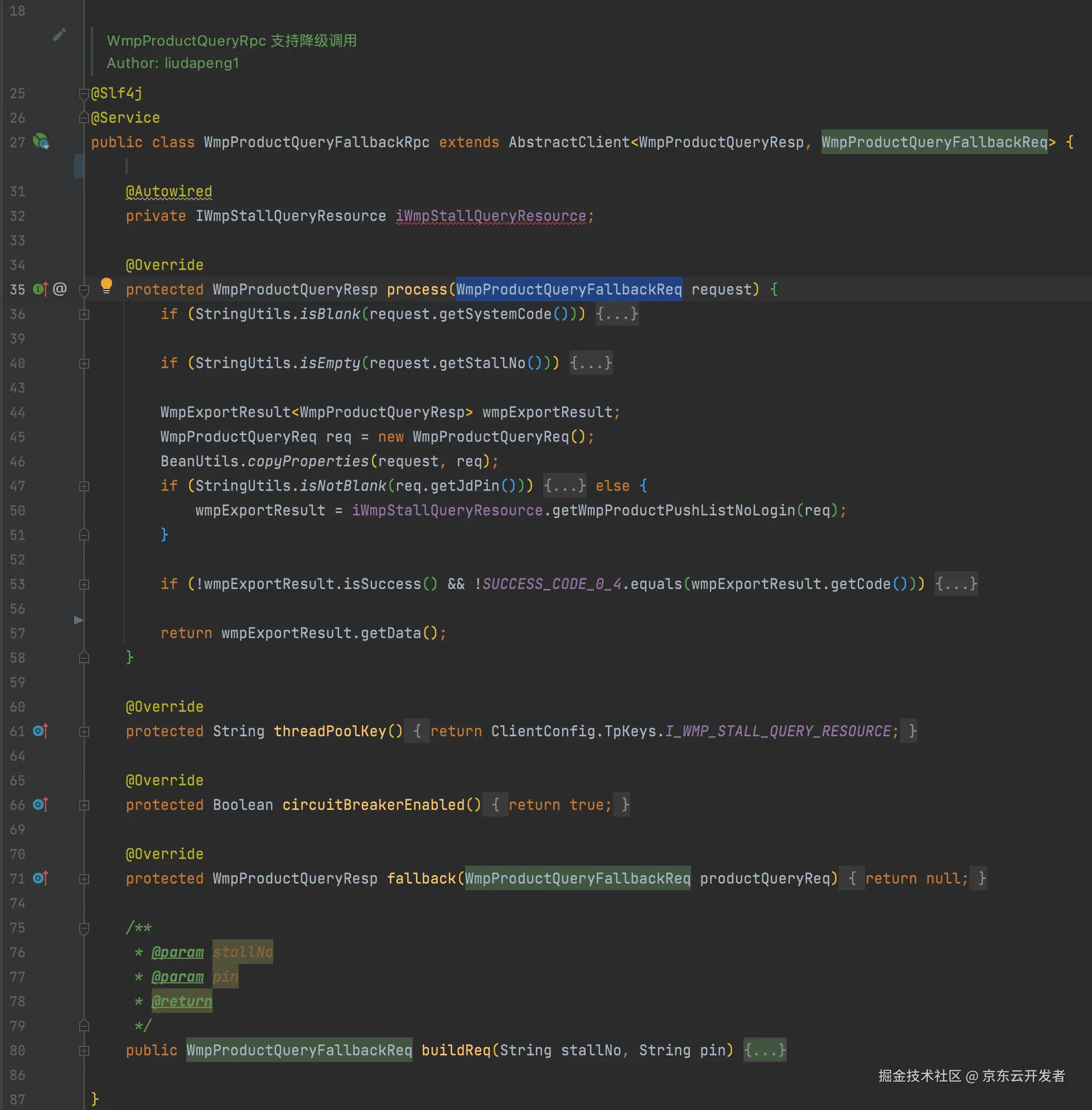Screen dimensions: 1092x1110
Task: Click line number 57 in the gutter
Action: (17, 633)
